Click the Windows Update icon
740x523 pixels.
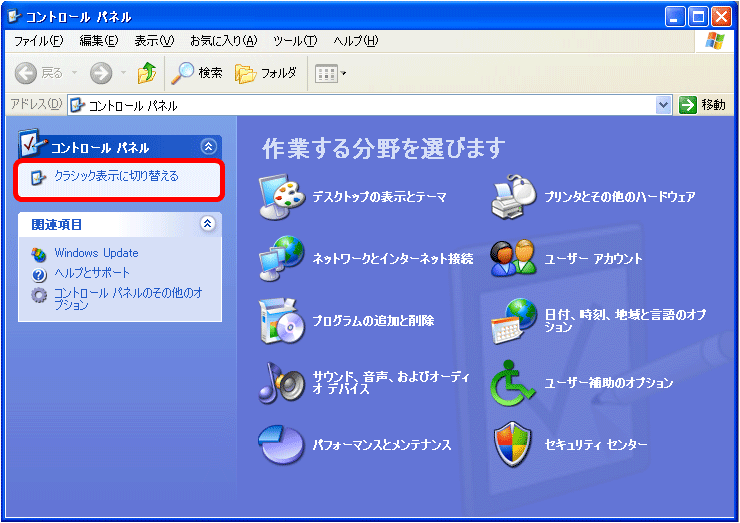39,254
